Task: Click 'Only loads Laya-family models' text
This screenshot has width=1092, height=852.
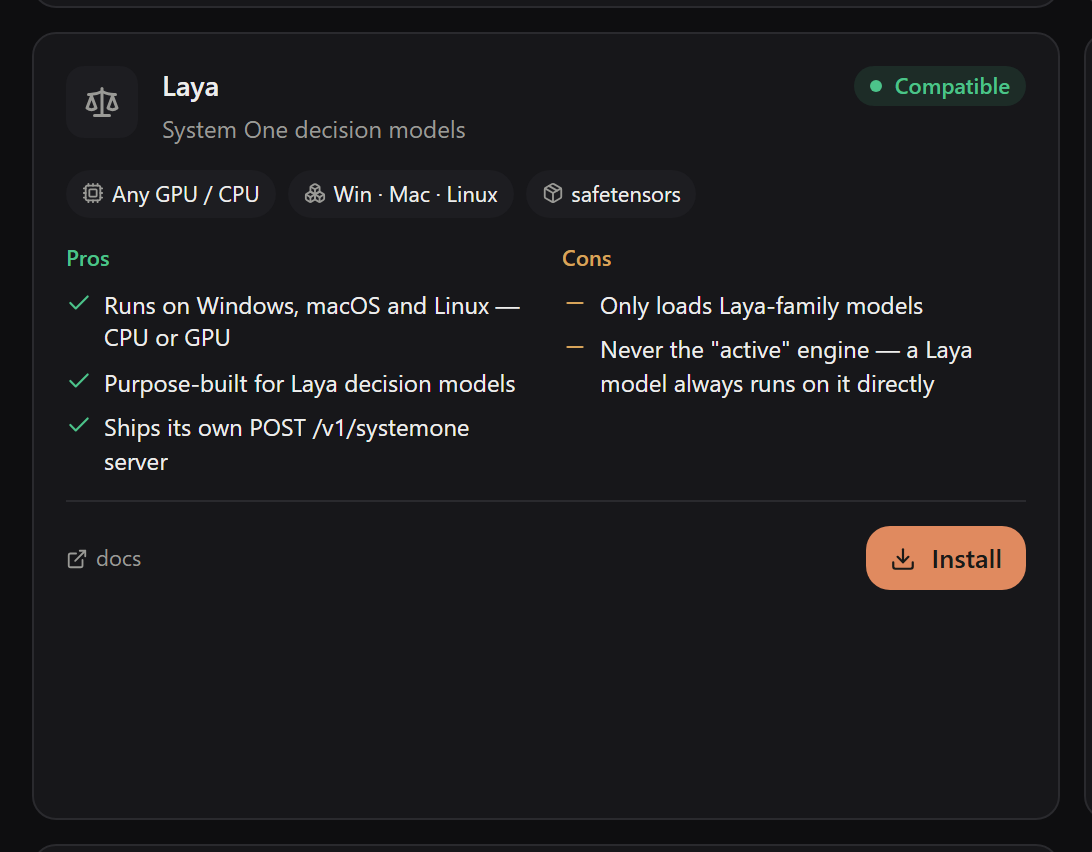Action: pos(761,306)
